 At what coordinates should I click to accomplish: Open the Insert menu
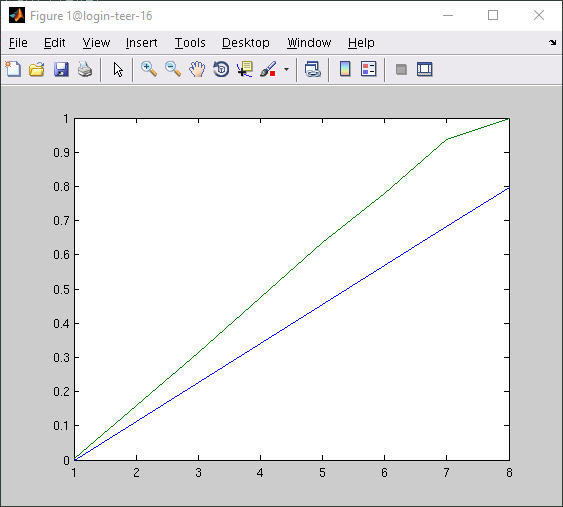point(141,43)
